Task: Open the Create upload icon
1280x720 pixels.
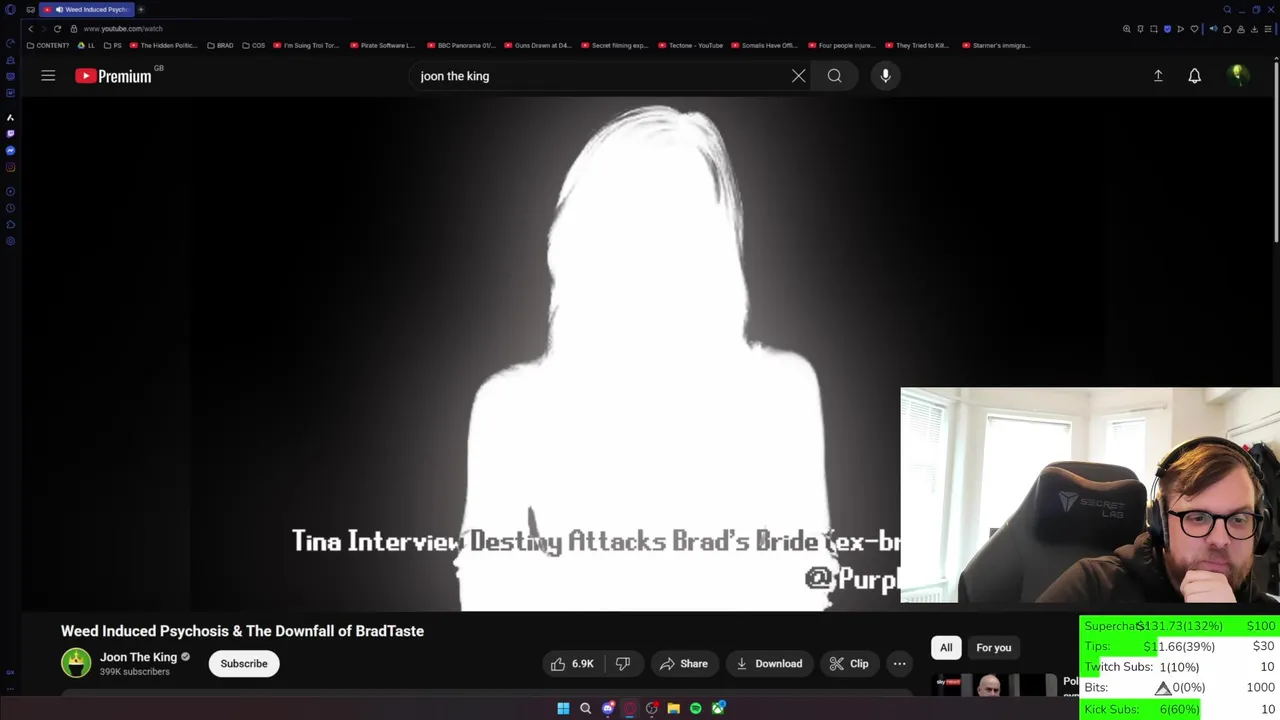Action: coord(1158,76)
